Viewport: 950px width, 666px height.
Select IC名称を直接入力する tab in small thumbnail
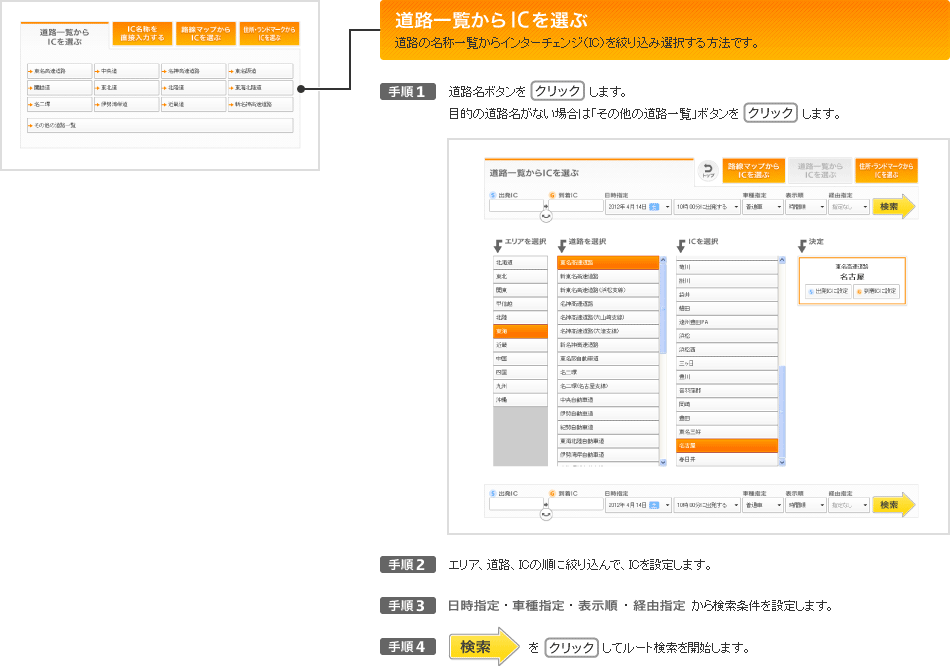coord(142,33)
